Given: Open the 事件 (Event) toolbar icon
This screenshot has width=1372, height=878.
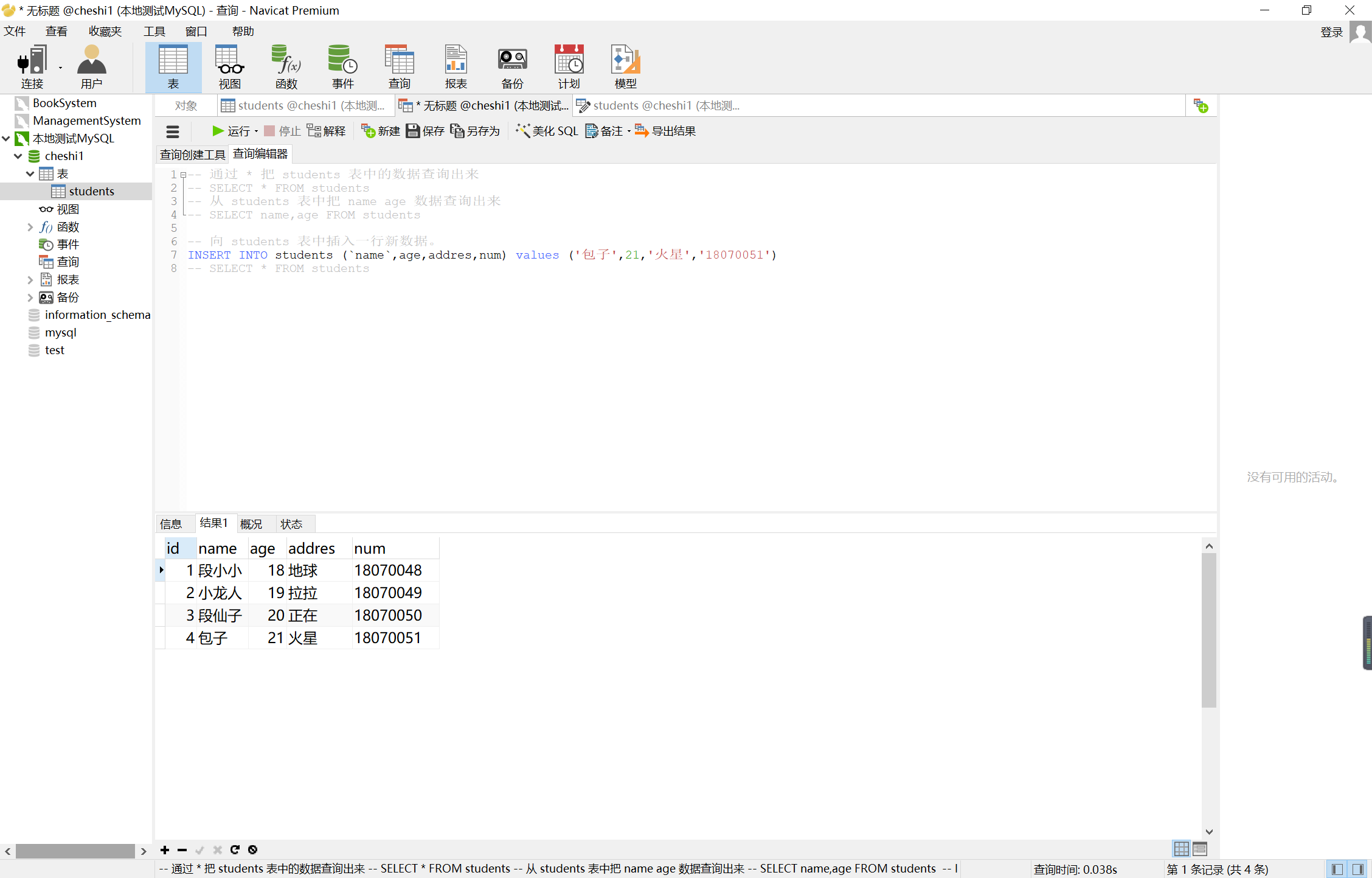Looking at the screenshot, I should 342,67.
